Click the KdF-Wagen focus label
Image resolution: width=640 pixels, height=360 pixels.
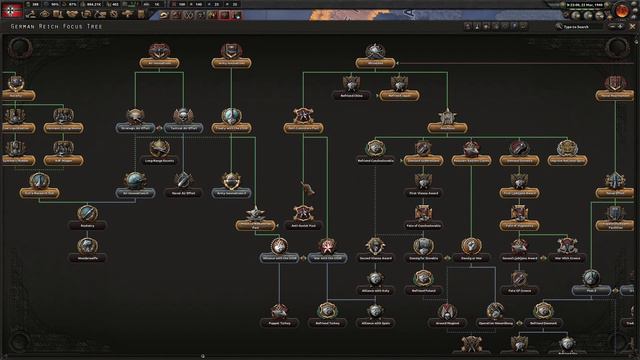(x=64, y=161)
